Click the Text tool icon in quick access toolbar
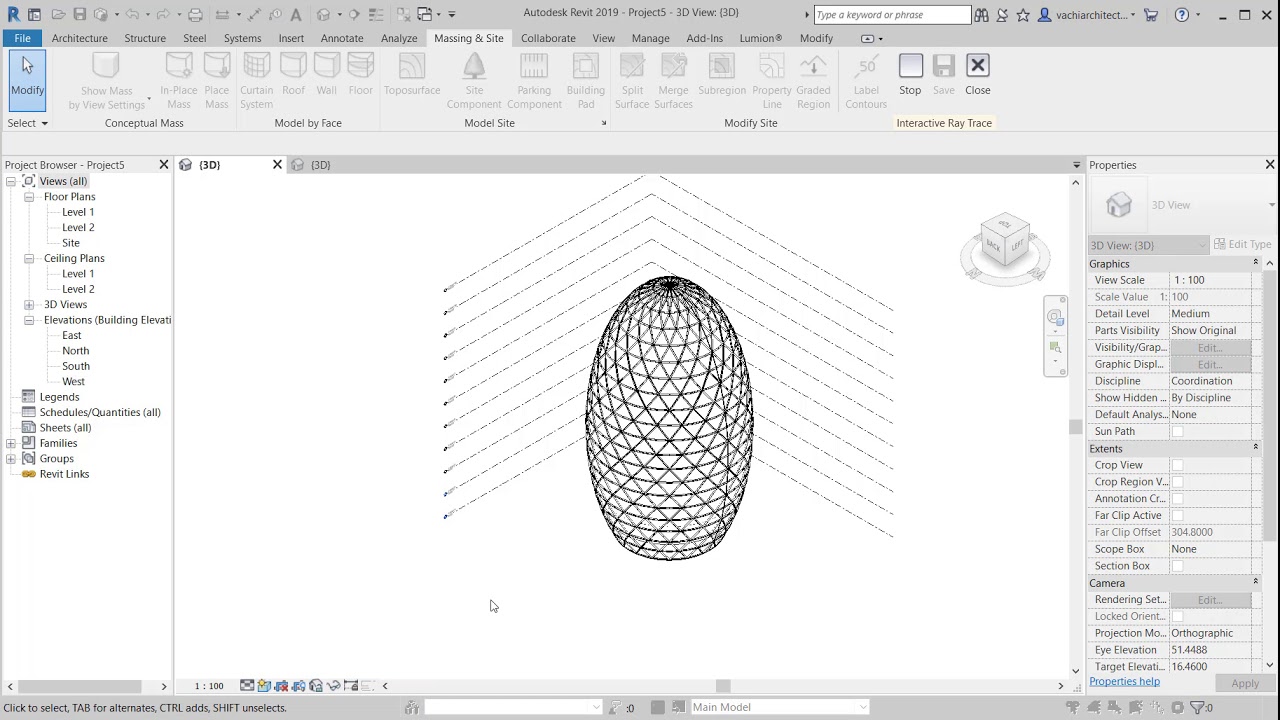The width and height of the screenshot is (1280, 720). 296,14
